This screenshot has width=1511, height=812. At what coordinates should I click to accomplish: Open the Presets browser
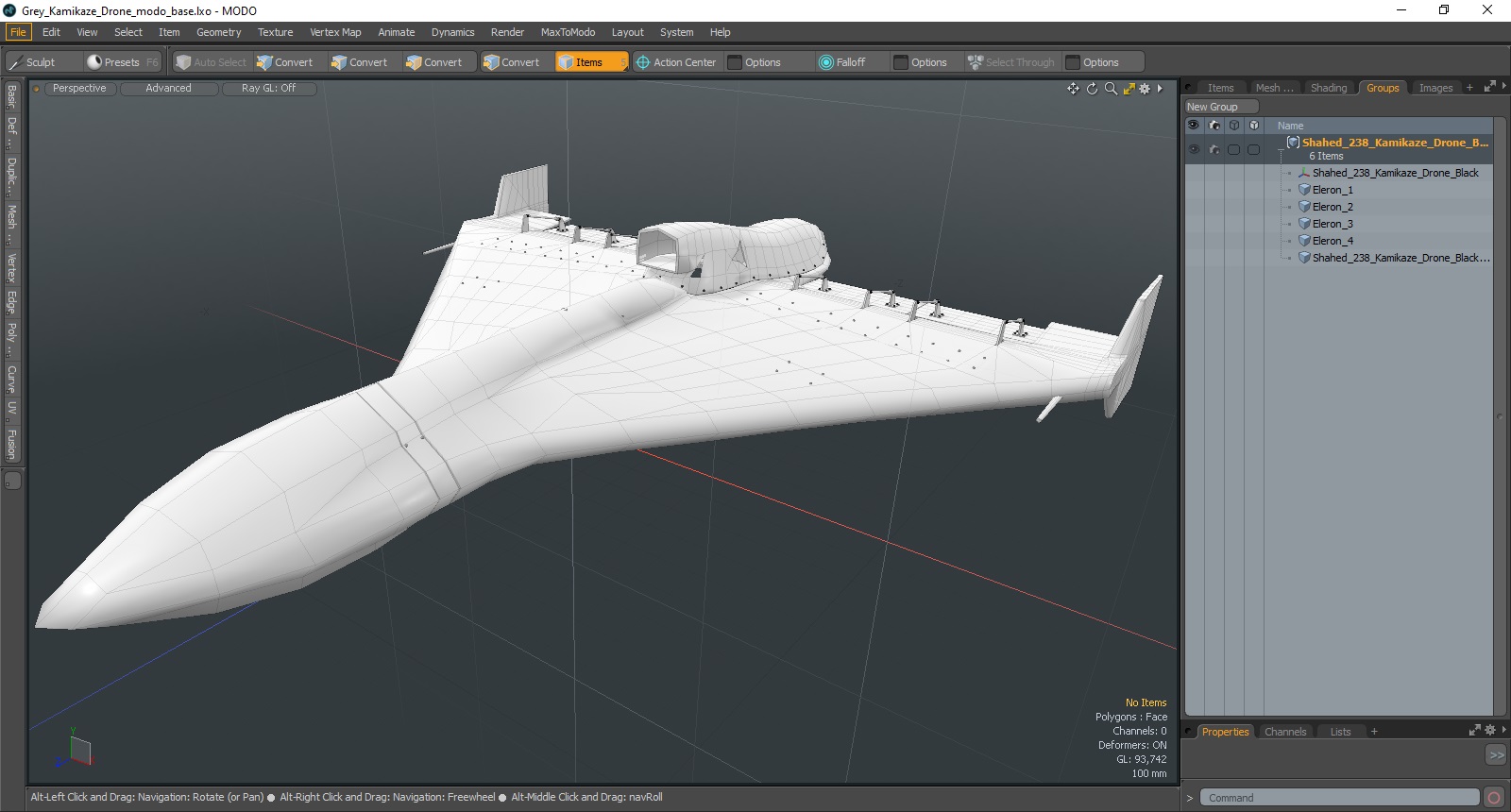click(122, 62)
